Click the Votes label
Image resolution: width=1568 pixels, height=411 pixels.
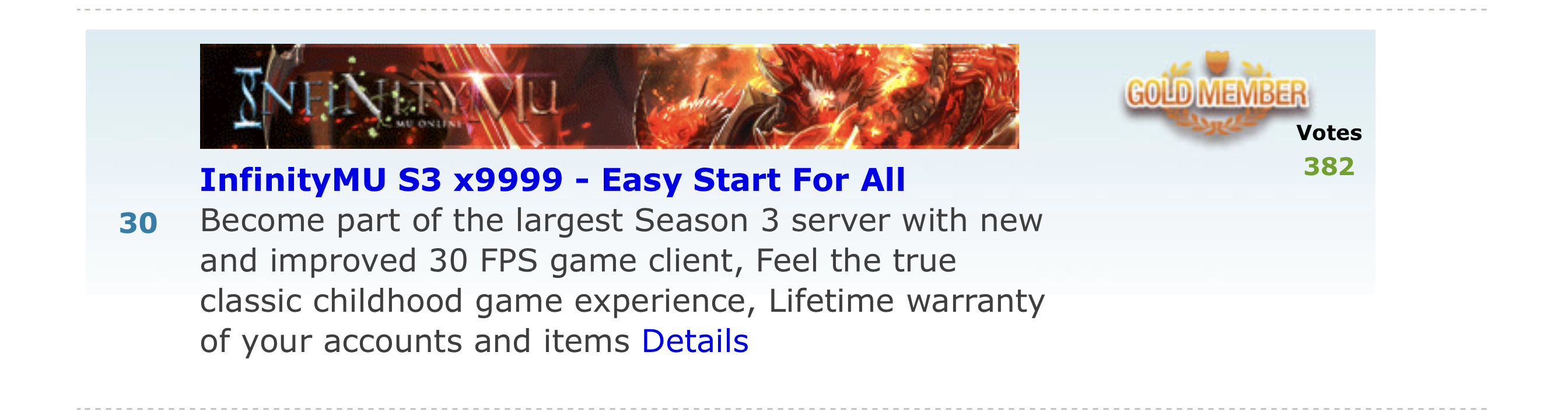click(1329, 133)
